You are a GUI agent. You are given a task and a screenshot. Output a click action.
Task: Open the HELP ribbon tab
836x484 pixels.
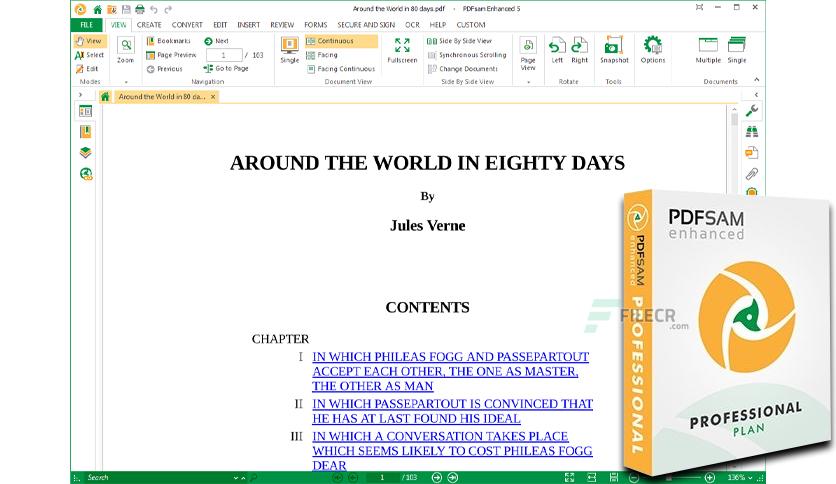(438, 25)
